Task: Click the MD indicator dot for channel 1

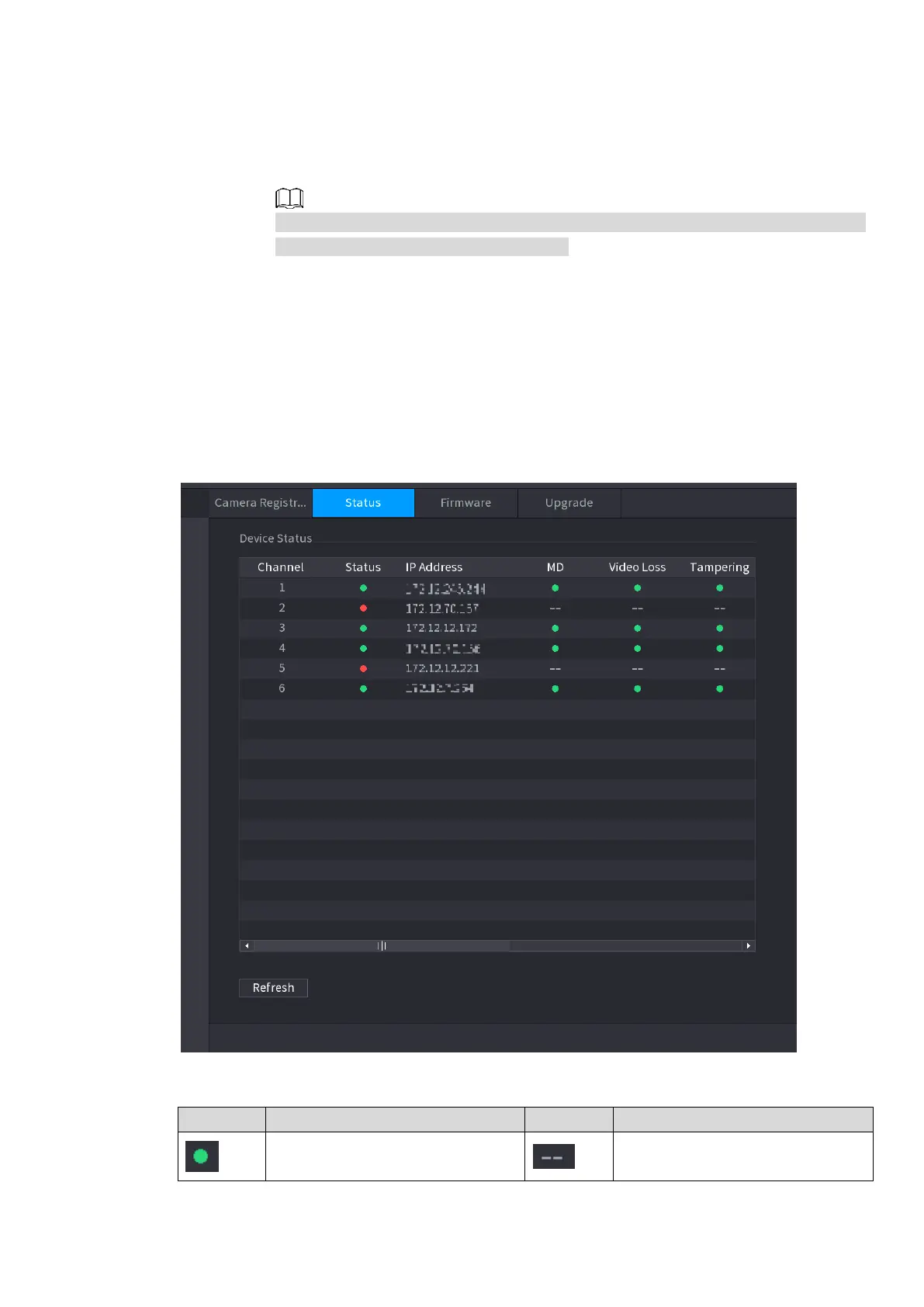Action: tap(555, 588)
